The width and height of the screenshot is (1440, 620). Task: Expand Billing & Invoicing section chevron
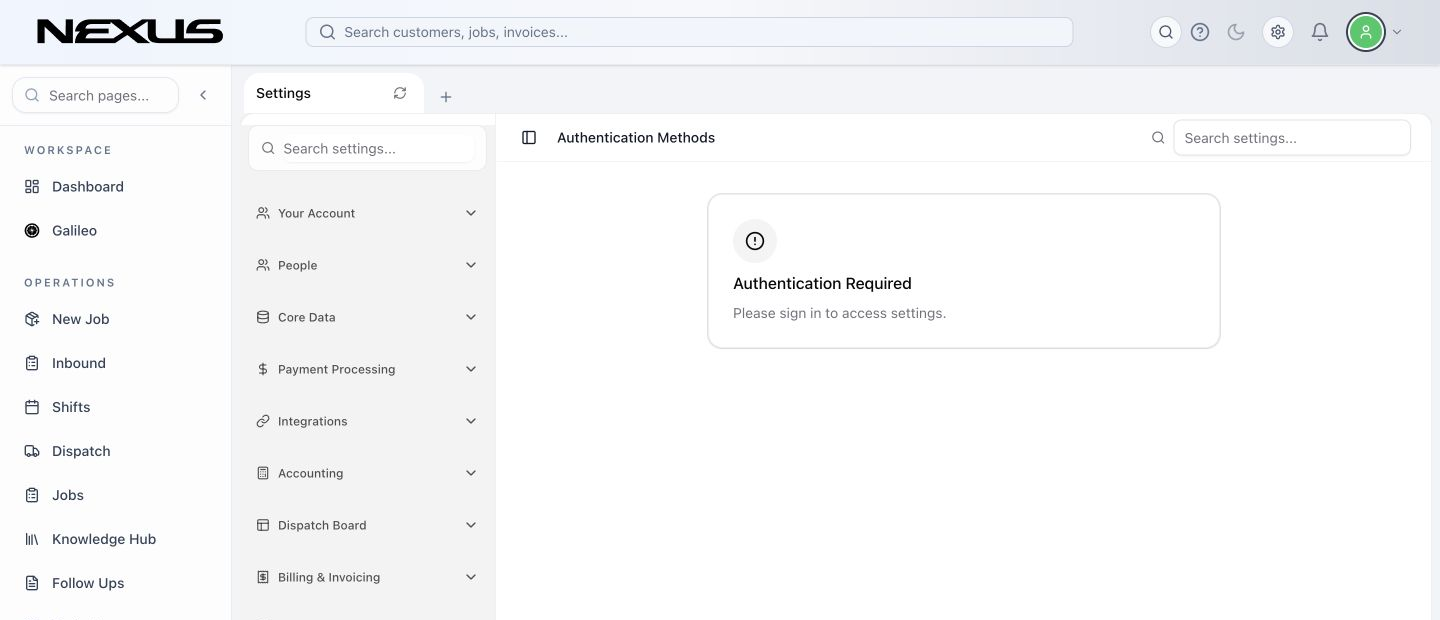[471, 577]
